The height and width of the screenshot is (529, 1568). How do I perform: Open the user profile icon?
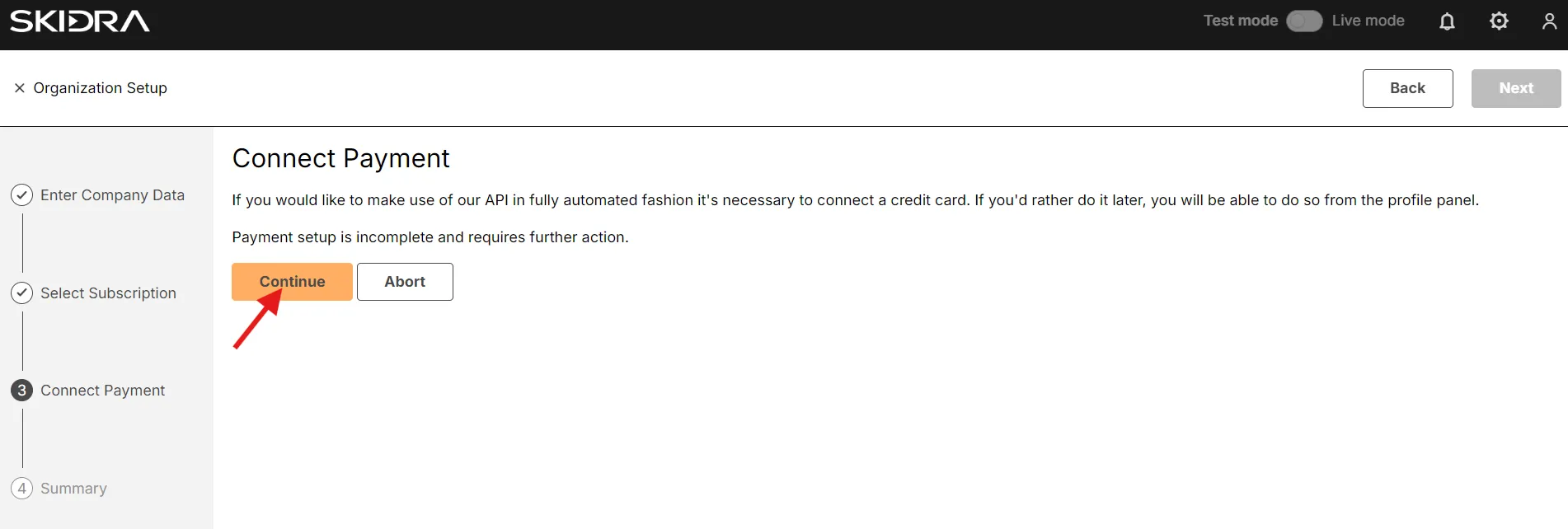(1549, 21)
